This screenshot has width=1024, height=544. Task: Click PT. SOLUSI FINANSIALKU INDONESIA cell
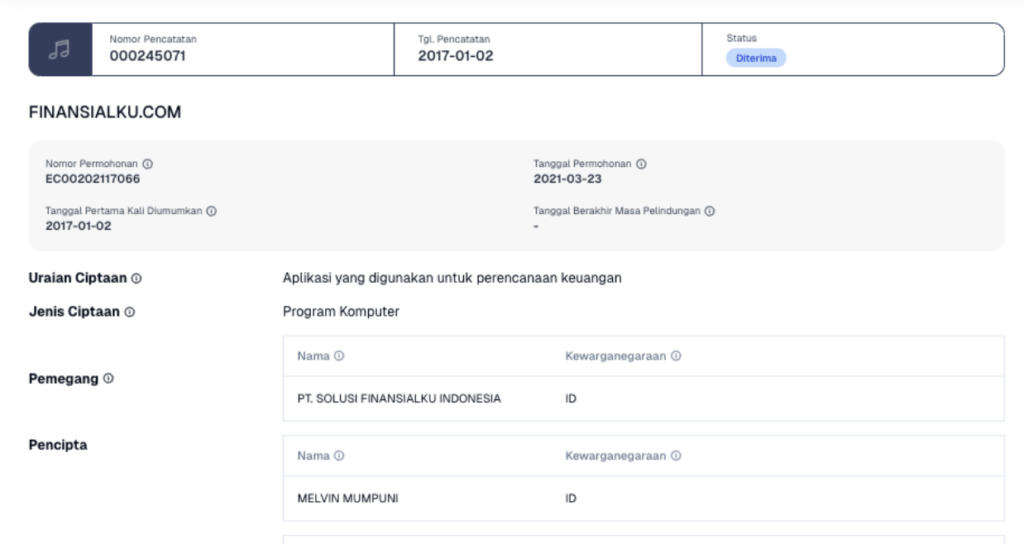399,398
